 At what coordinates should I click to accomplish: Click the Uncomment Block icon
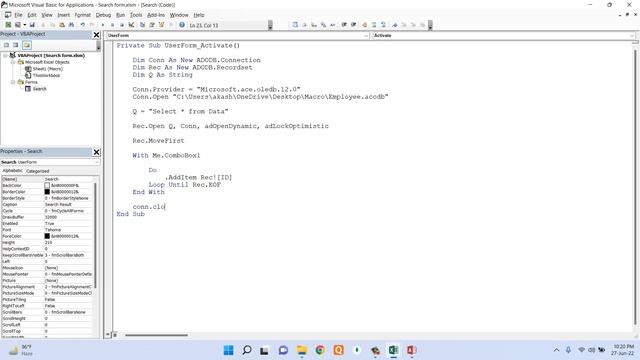(x=383, y=25)
